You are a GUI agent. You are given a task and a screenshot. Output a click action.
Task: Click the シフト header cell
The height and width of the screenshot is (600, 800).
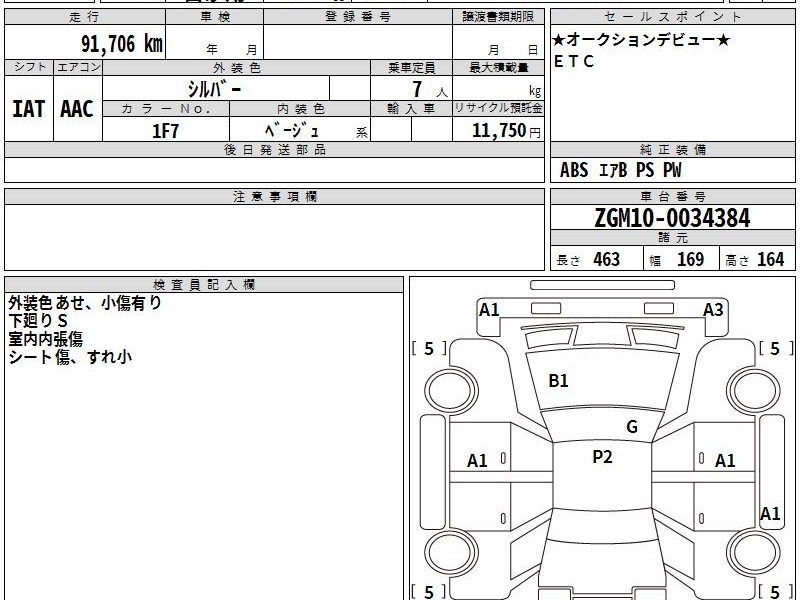(x=29, y=67)
